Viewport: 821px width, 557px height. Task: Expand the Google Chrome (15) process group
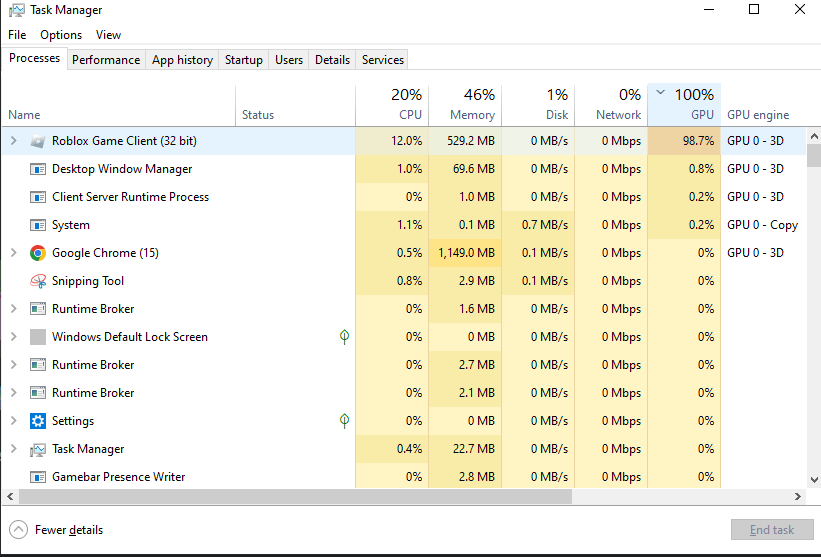pos(14,253)
